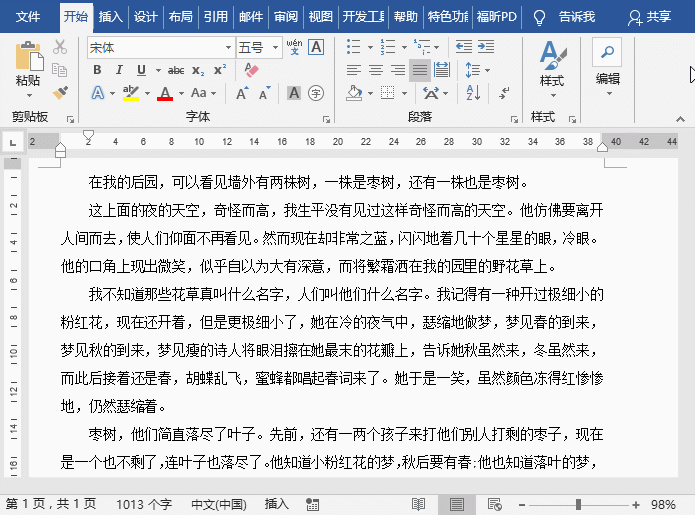
Task: Toggle character shading A
Action: [x=294, y=93]
